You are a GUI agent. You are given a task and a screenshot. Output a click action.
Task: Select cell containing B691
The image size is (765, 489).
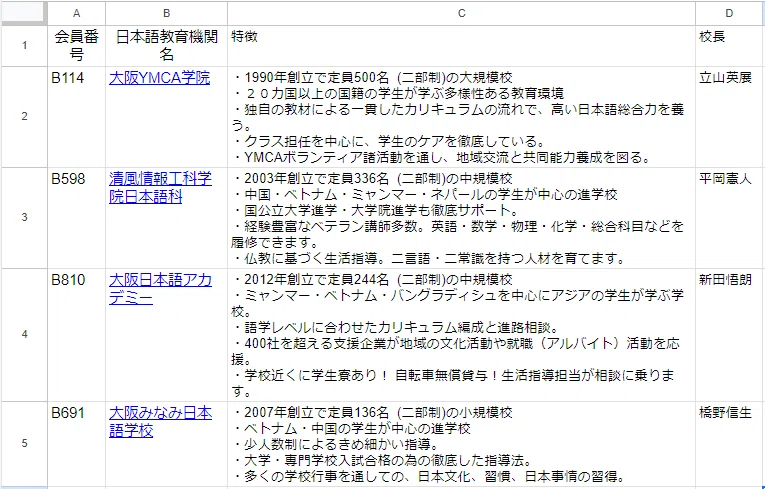tap(77, 444)
